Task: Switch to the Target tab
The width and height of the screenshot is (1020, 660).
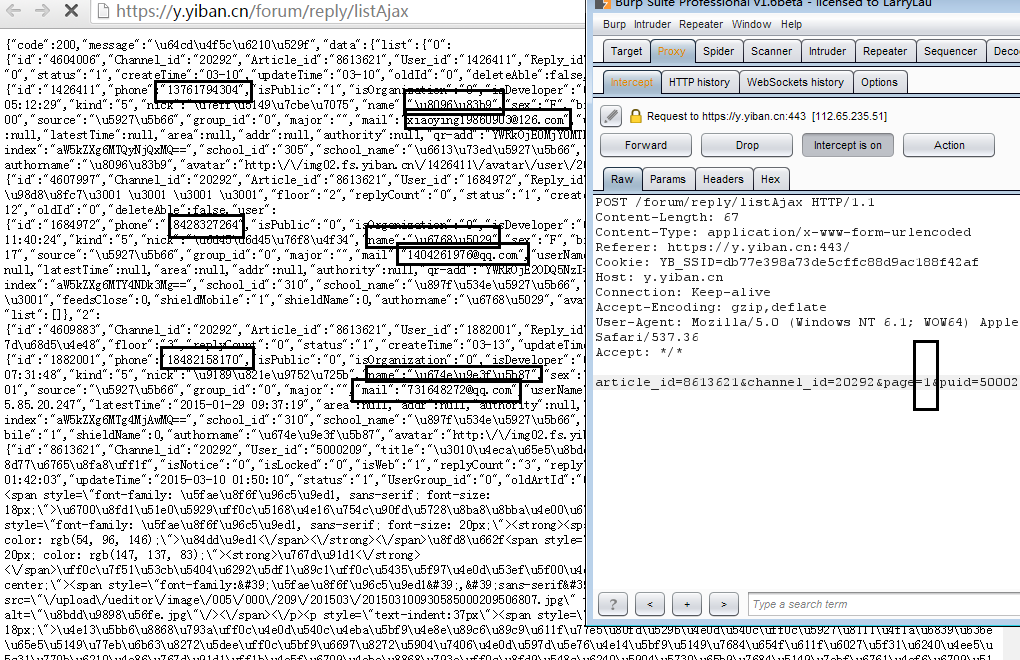Action: (x=626, y=51)
